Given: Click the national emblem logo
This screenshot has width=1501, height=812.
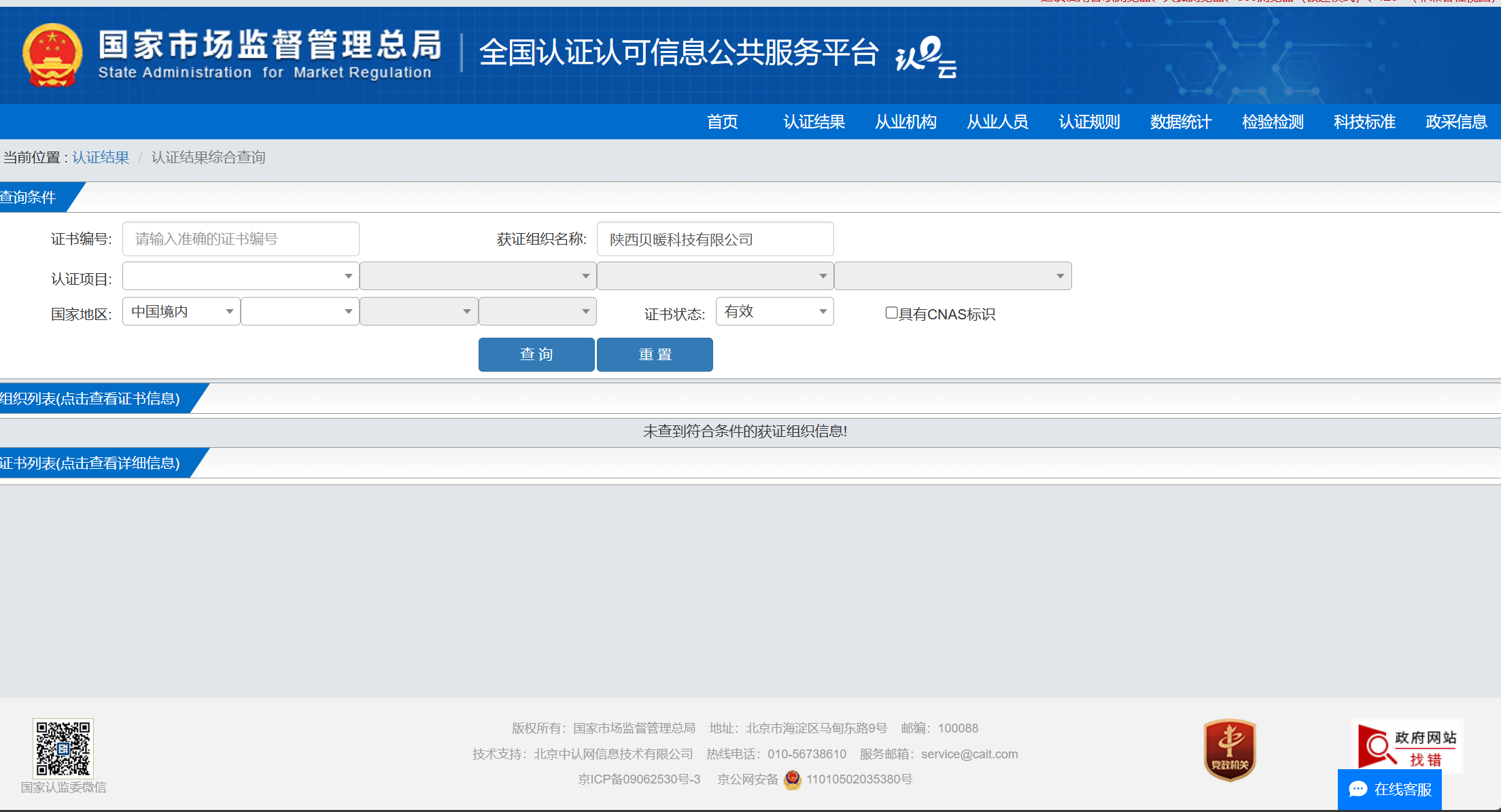Looking at the screenshot, I should (52, 55).
